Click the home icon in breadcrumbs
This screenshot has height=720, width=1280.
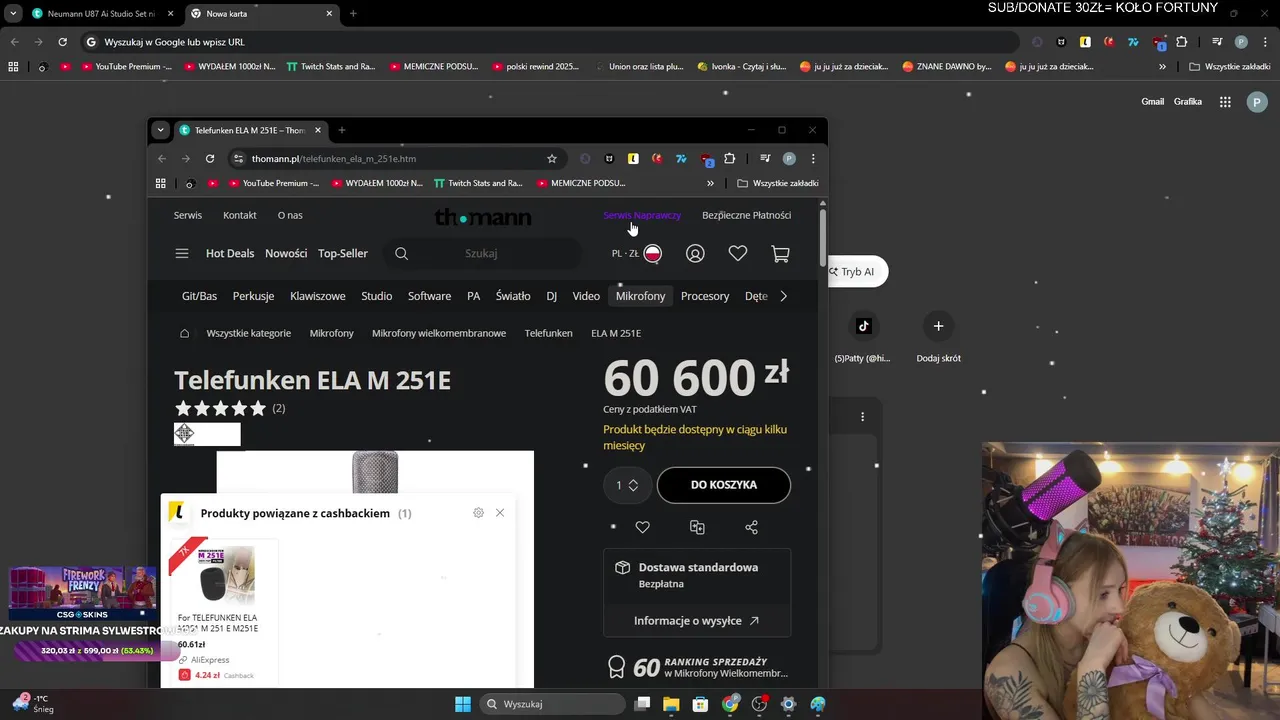click(184, 333)
